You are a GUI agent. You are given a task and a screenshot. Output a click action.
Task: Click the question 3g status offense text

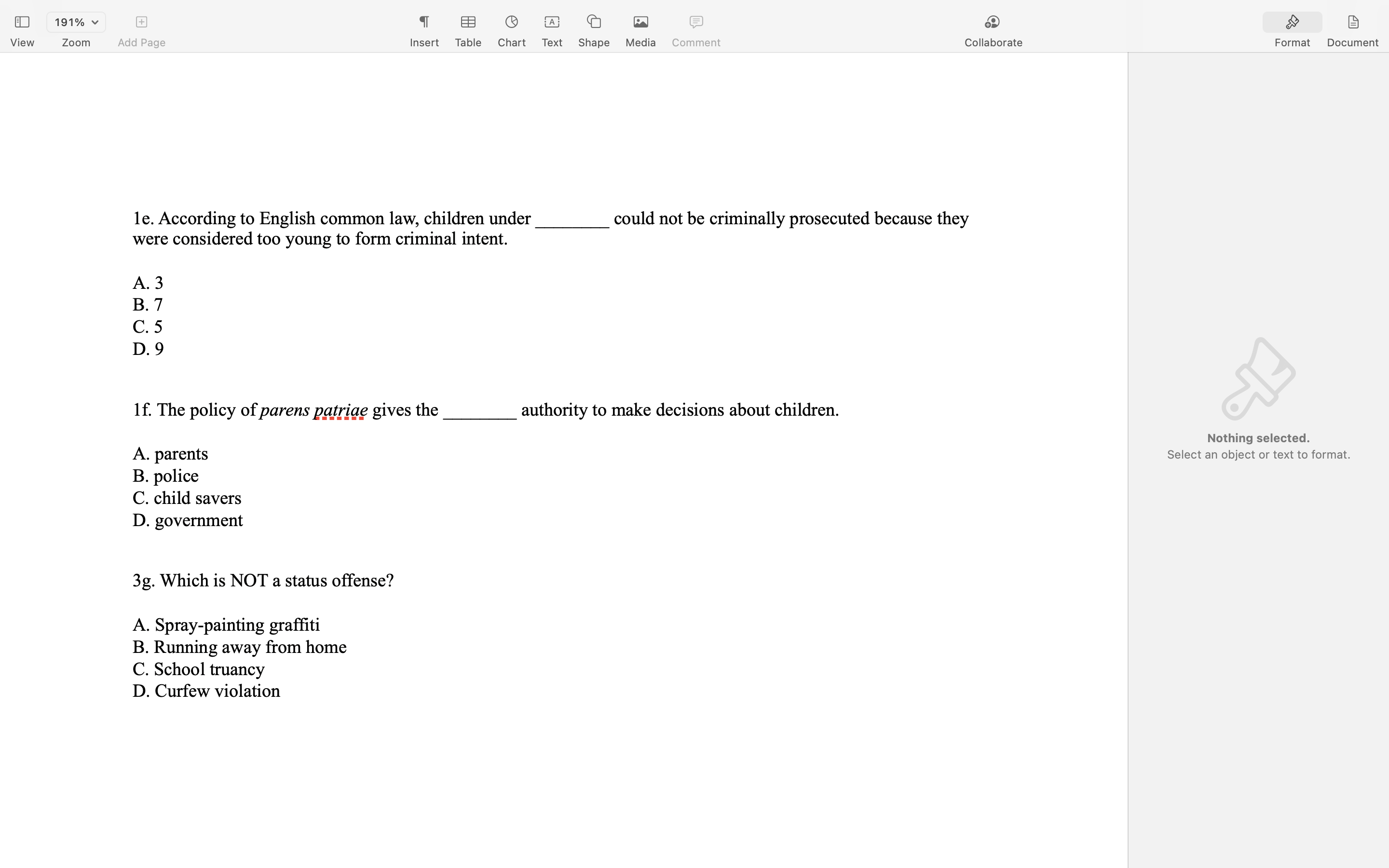pyautogui.click(x=263, y=581)
